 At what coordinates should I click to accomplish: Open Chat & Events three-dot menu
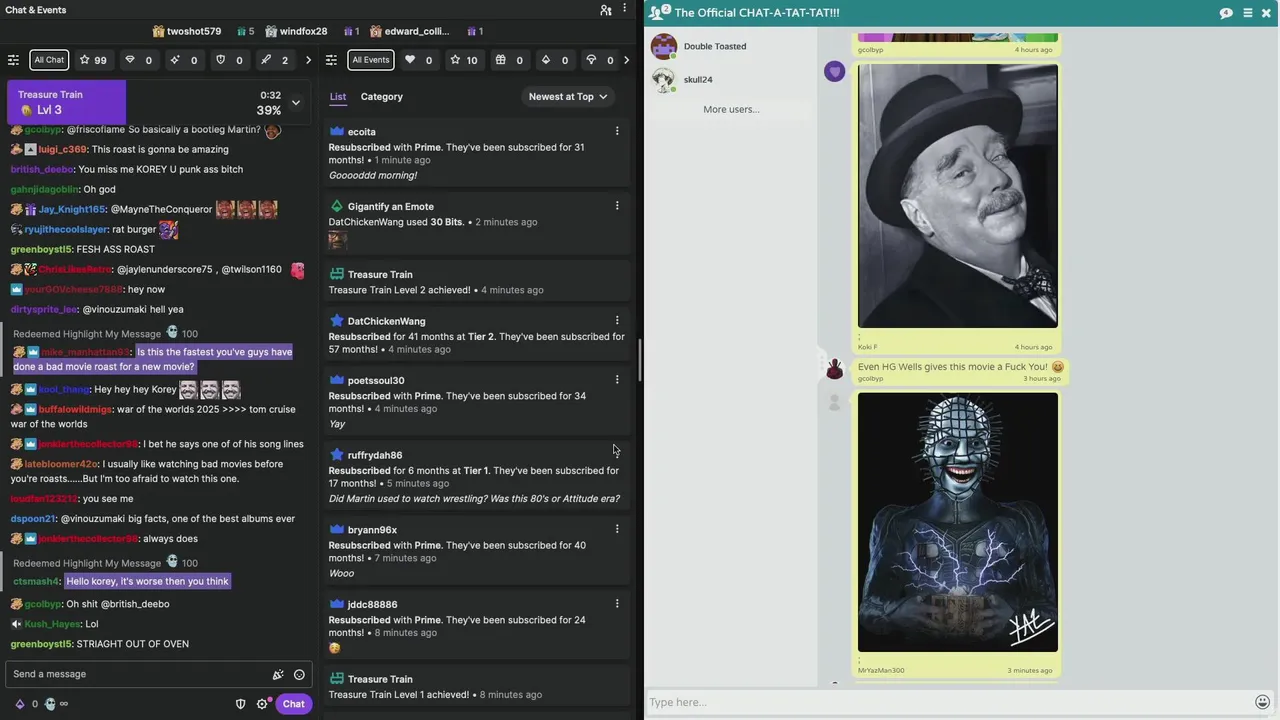[625, 10]
